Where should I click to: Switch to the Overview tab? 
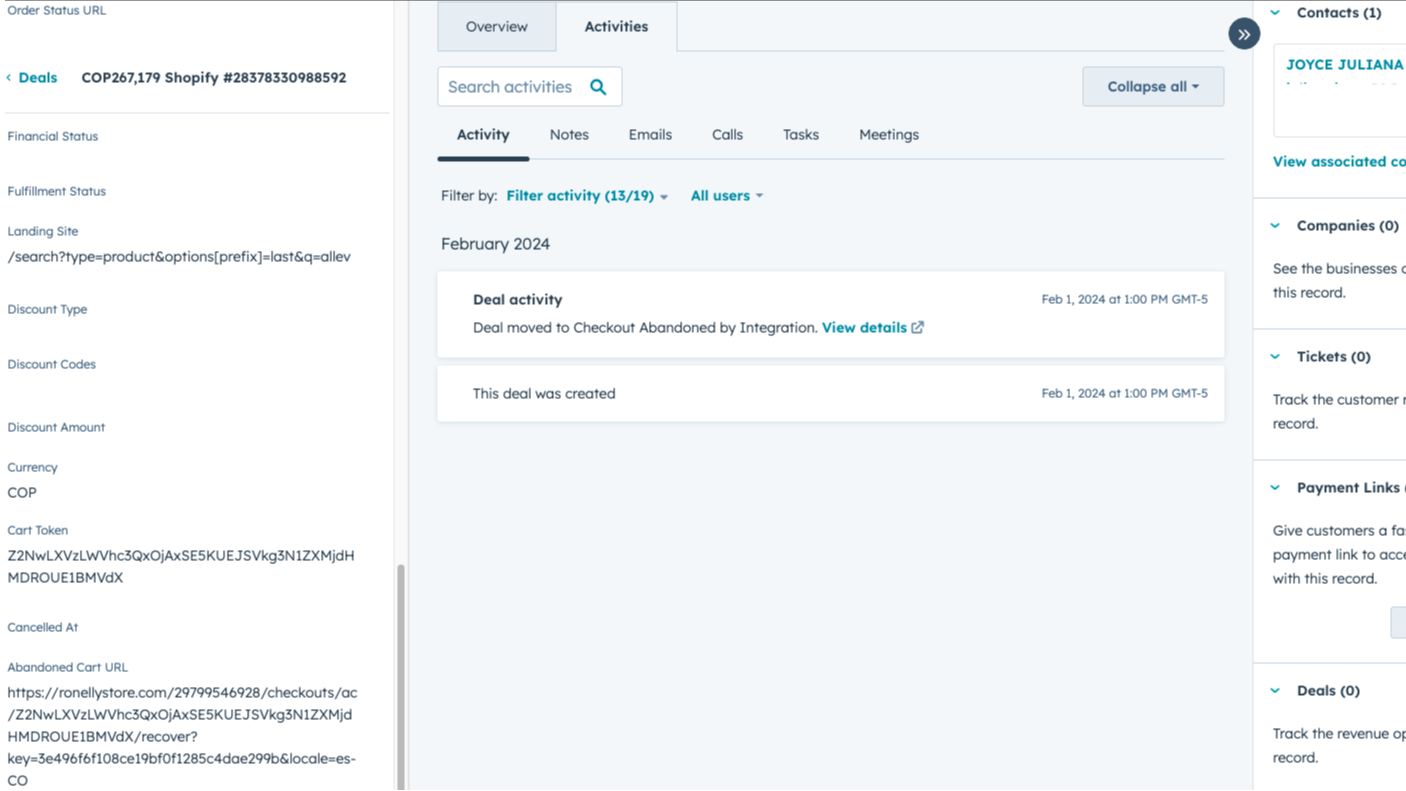[x=496, y=27]
